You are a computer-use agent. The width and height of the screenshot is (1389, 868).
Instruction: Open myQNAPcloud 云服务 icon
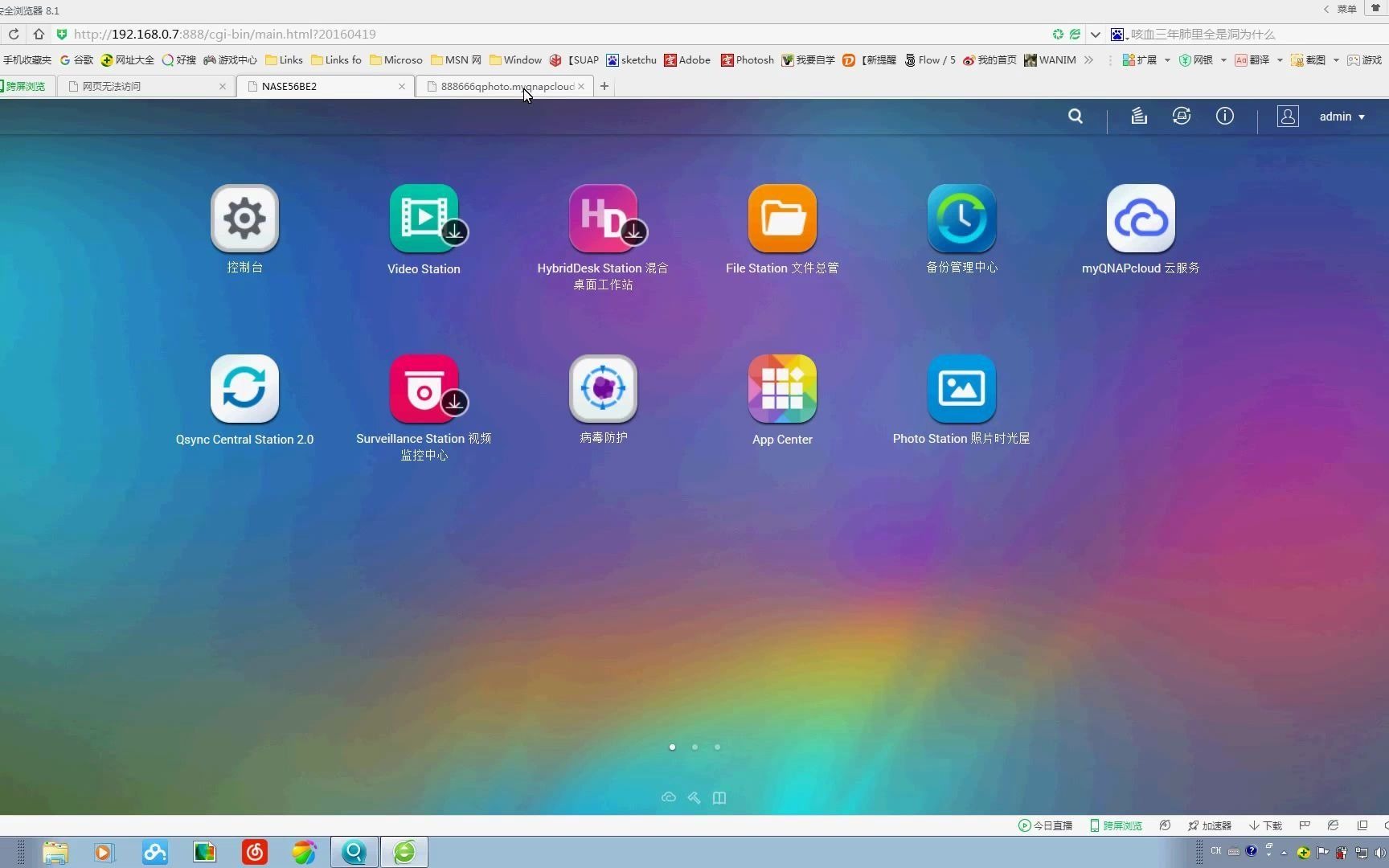[x=1141, y=219]
